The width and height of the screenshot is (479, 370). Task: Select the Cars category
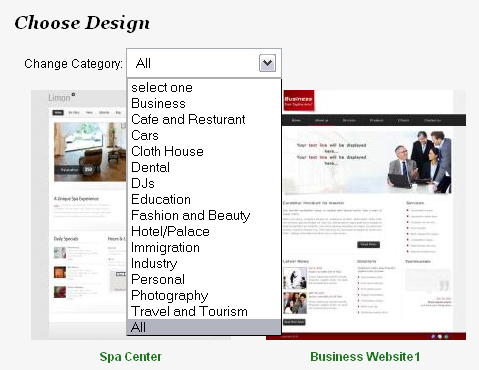point(204,136)
